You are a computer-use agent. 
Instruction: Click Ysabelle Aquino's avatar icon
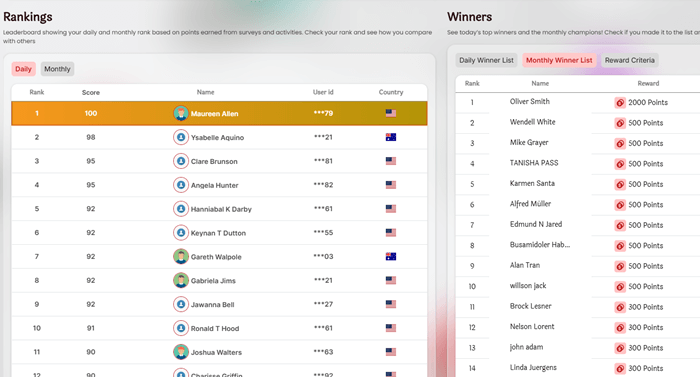coord(181,137)
